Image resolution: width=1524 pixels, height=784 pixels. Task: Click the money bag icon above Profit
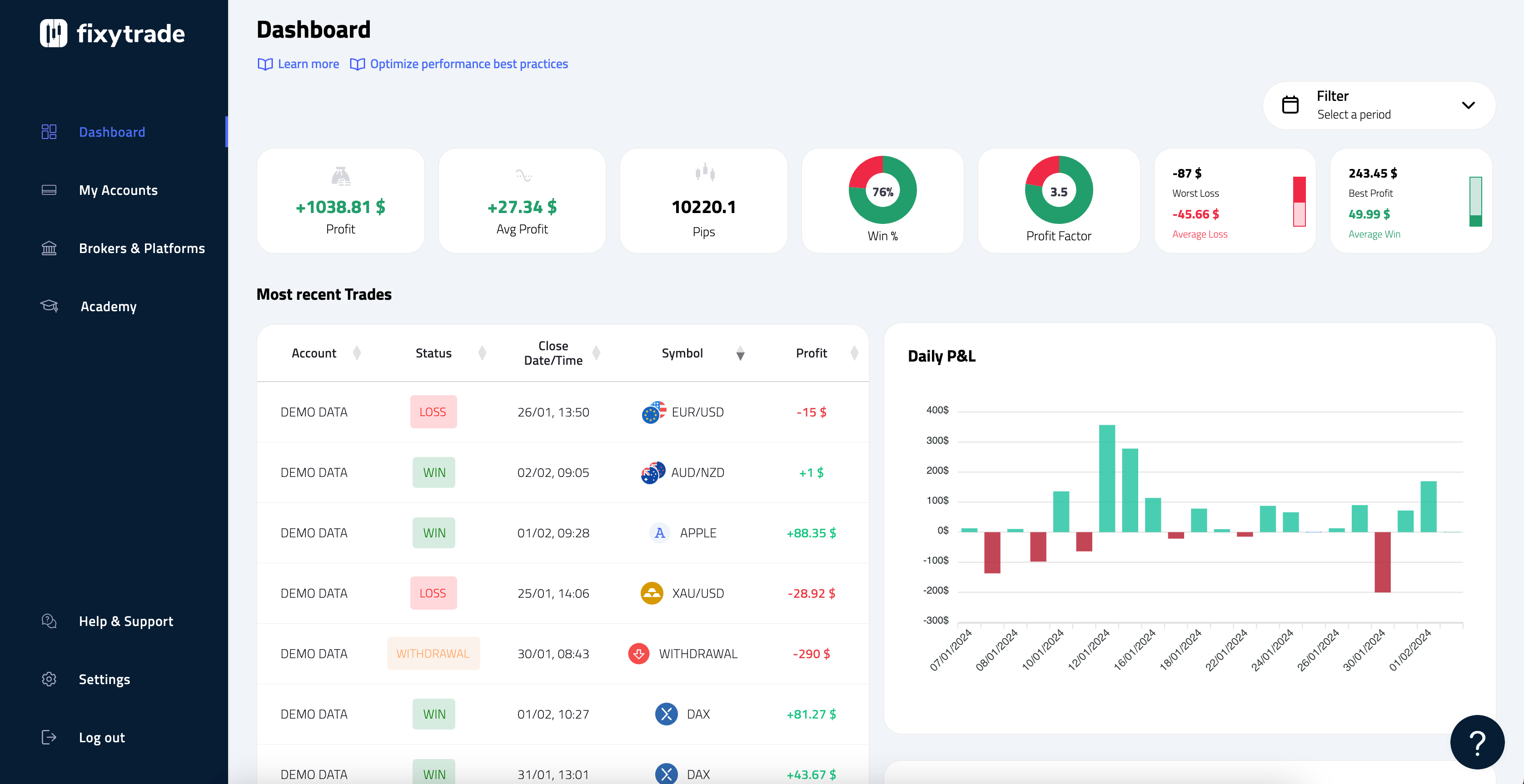pos(341,176)
